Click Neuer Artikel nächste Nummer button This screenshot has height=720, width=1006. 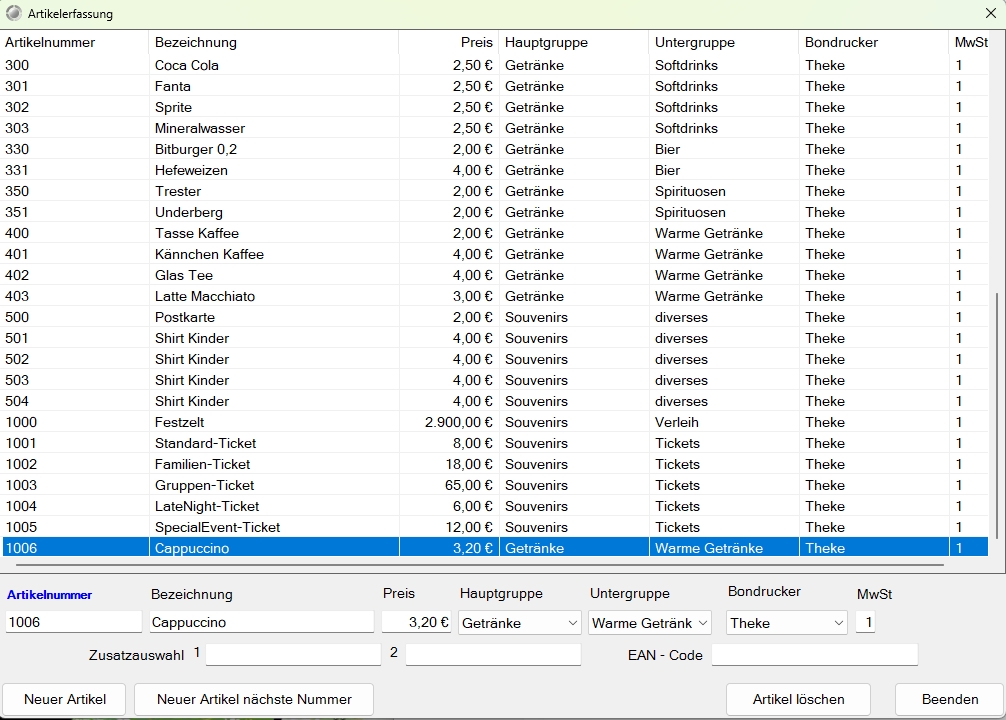254,699
